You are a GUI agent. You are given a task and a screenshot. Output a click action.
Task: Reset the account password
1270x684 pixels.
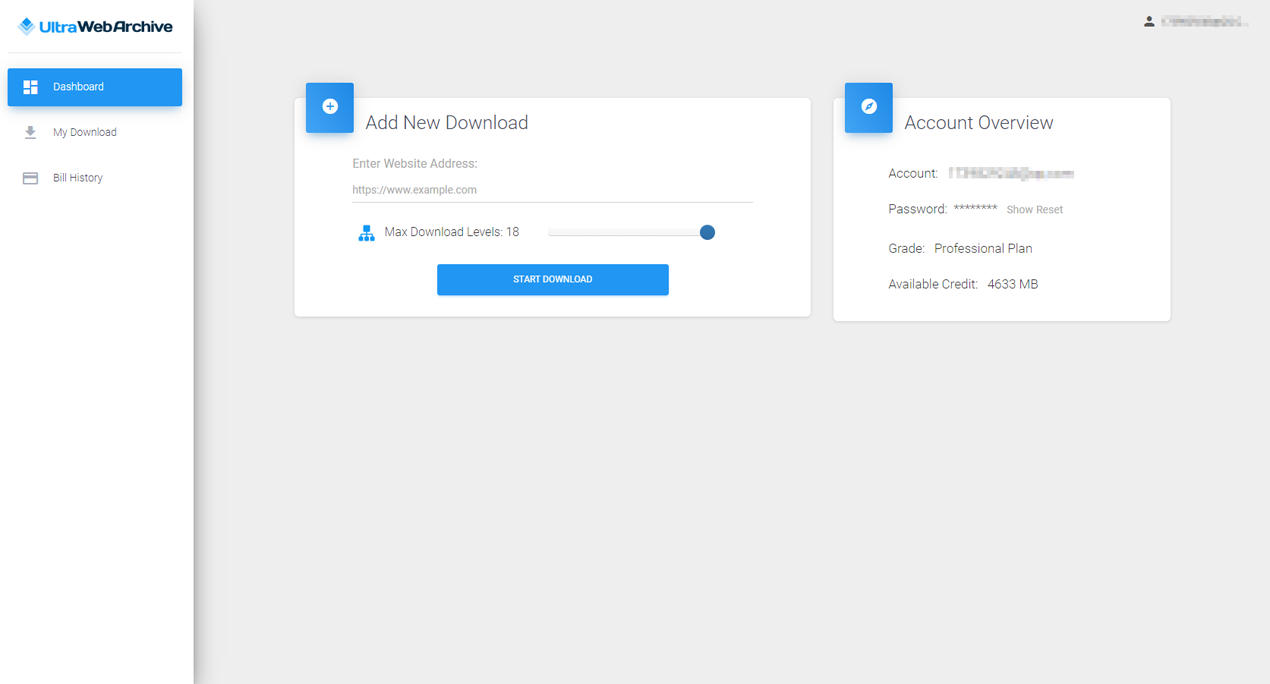point(1049,210)
